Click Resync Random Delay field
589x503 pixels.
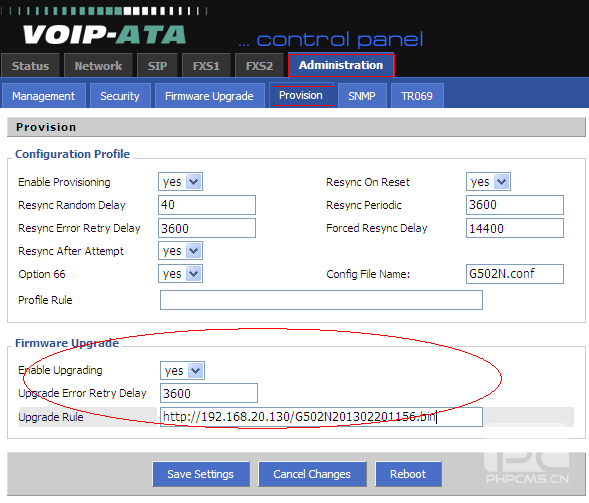tap(207, 205)
